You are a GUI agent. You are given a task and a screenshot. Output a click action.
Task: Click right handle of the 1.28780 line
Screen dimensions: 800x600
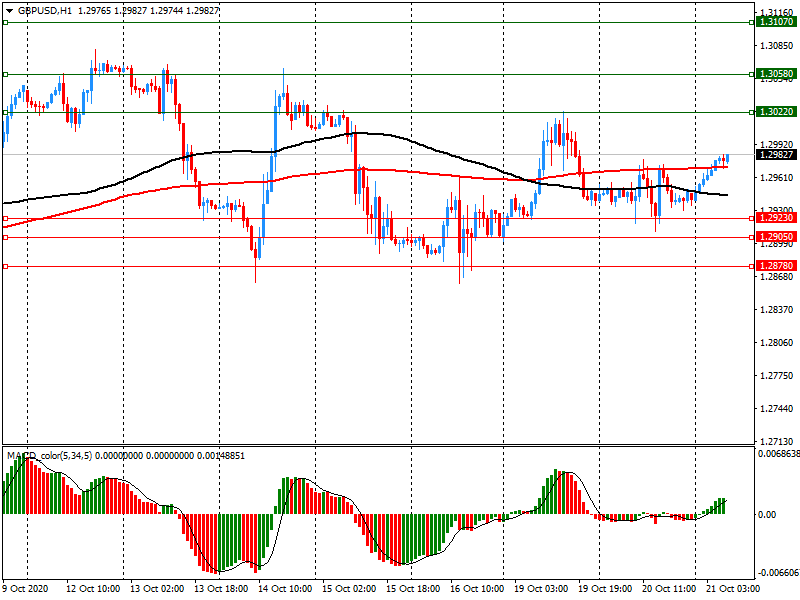pyautogui.click(x=752, y=266)
